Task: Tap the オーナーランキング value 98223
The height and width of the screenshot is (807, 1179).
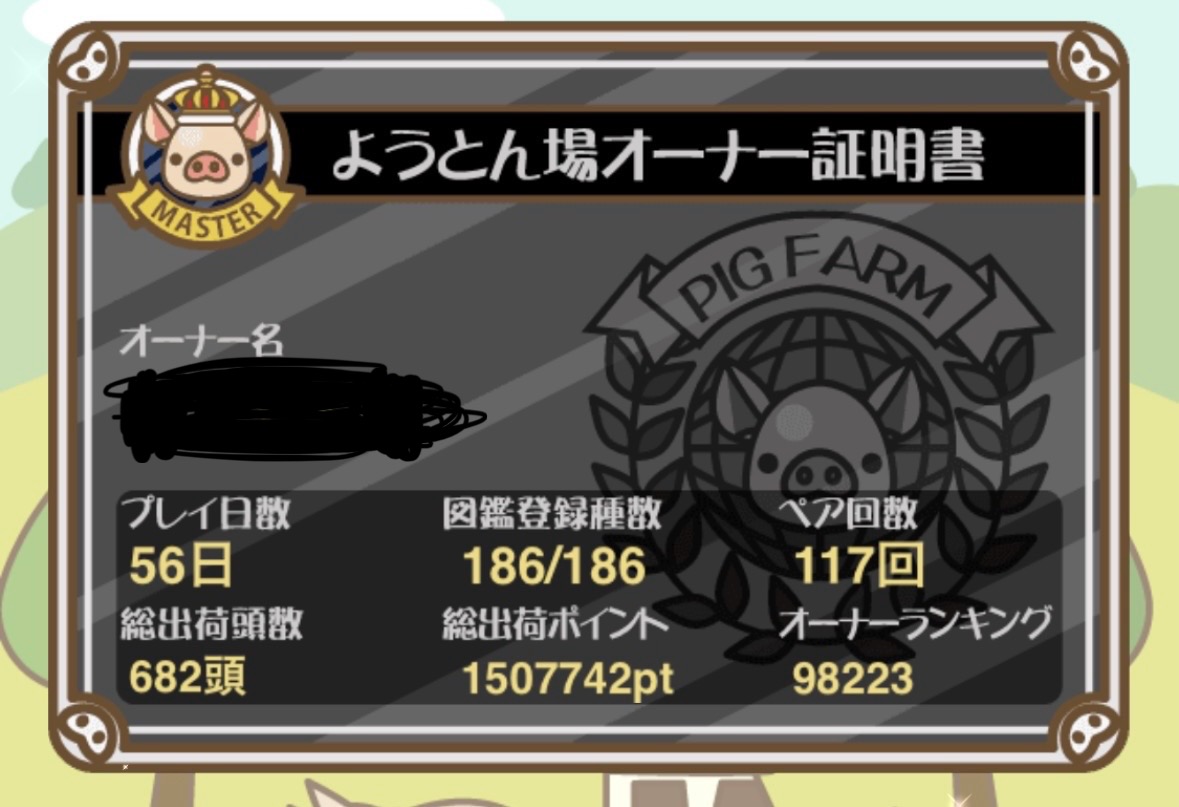Action: [x=853, y=678]
